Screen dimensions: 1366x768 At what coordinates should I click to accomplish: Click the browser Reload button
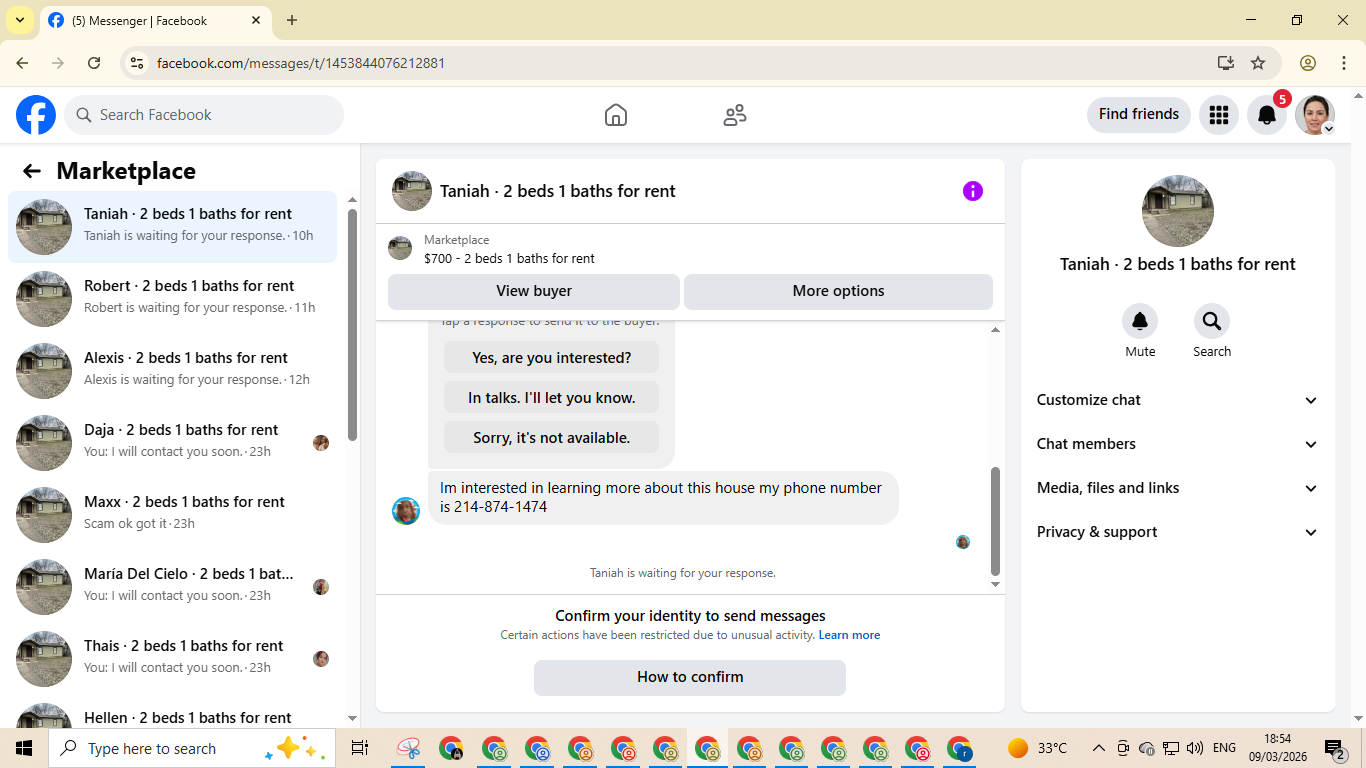94,63
